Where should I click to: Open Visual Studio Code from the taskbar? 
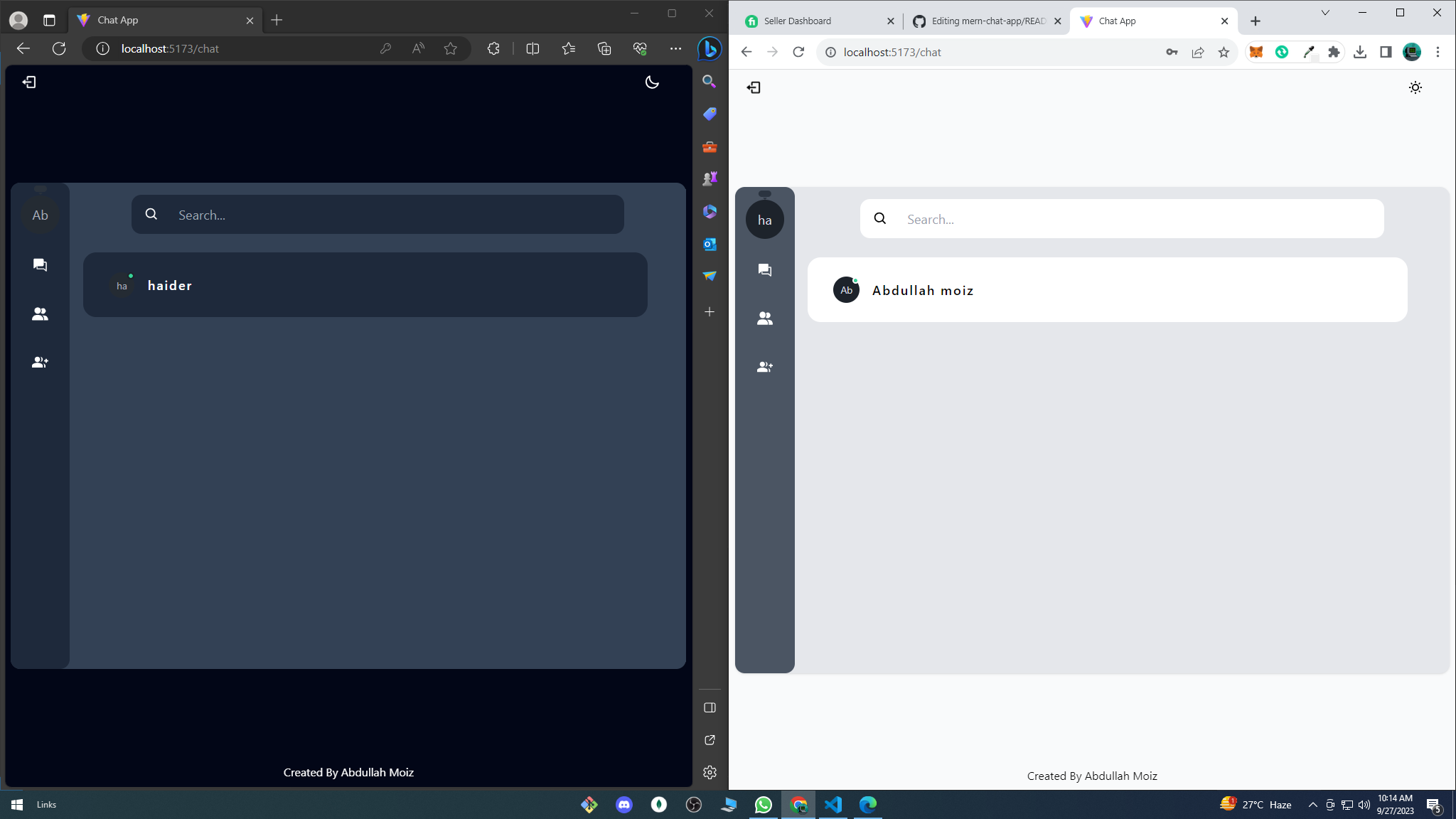[x=833, y=804]
